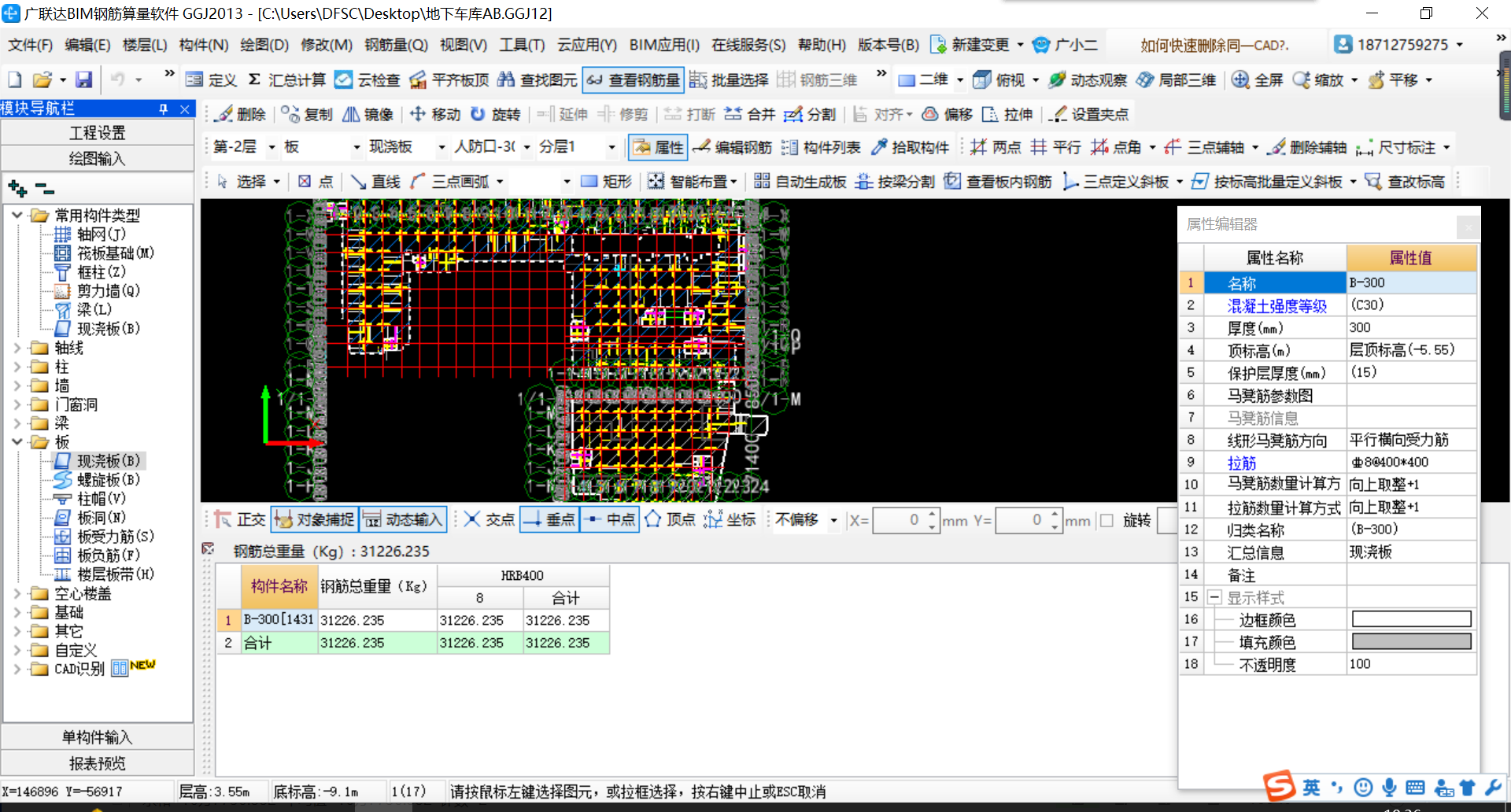Click 全屏 fullscreen zoom tool
The width and height of the screenshot is (1511, 812).
click(1258, 79)
